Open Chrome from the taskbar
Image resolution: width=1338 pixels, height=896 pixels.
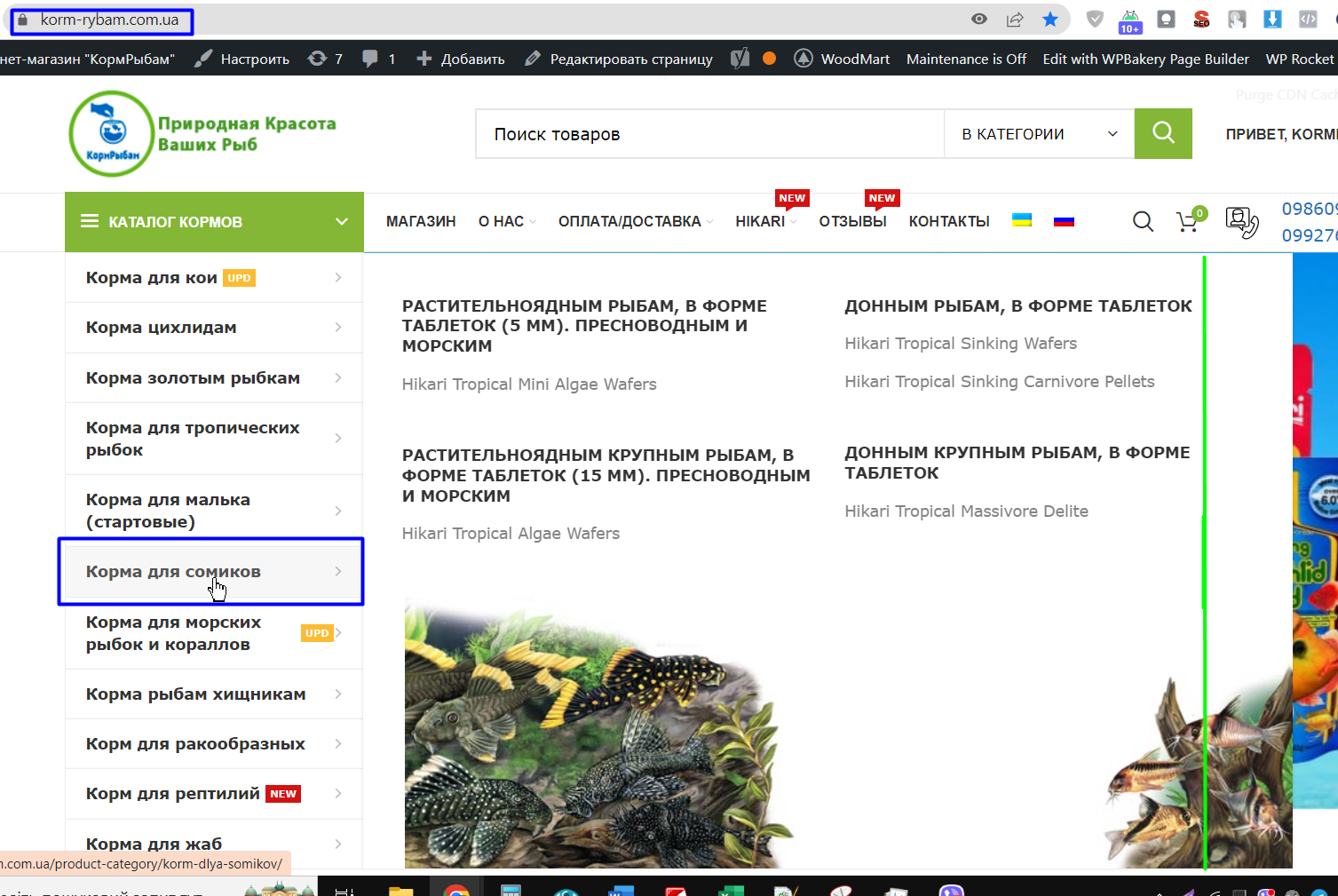coord(456,890)
